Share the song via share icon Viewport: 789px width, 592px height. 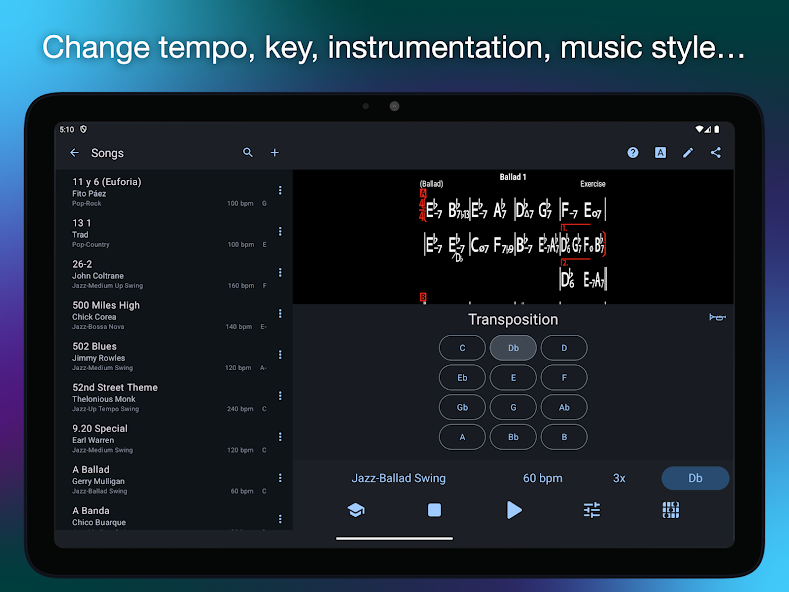click(x=716, y=153)
